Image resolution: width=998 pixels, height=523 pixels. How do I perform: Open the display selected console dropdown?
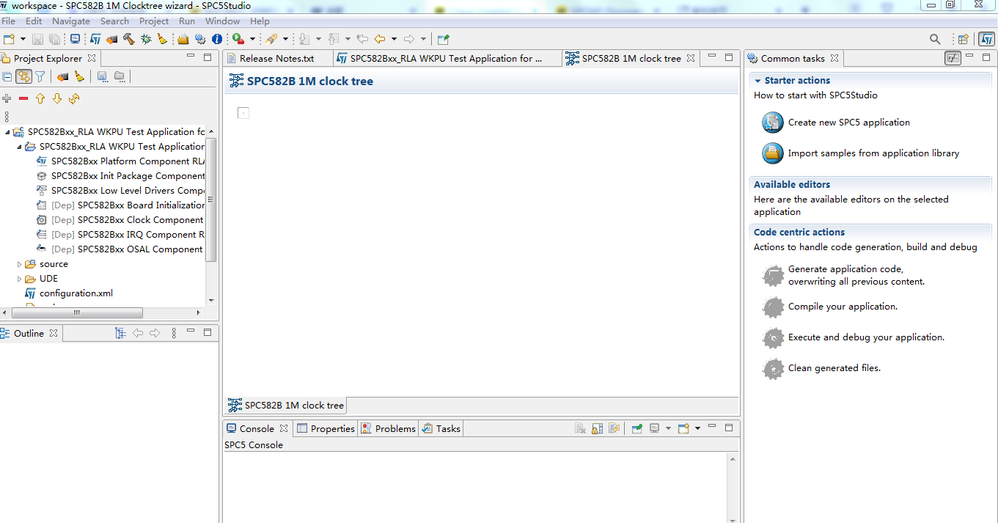coord(668,428)
